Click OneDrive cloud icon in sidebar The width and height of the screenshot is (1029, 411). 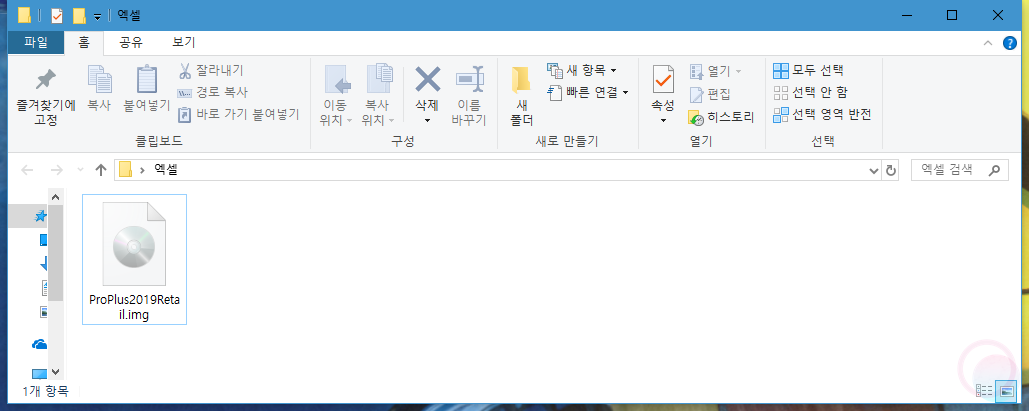tap(40, 344)
